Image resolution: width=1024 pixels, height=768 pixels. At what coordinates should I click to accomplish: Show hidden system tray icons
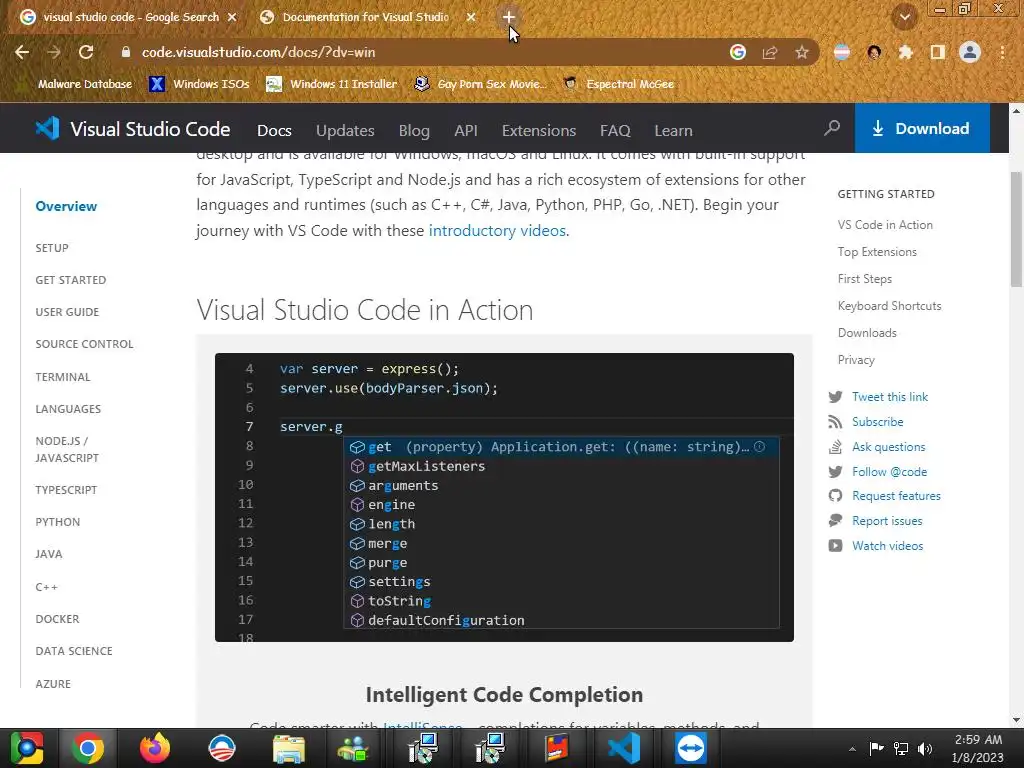852,748
